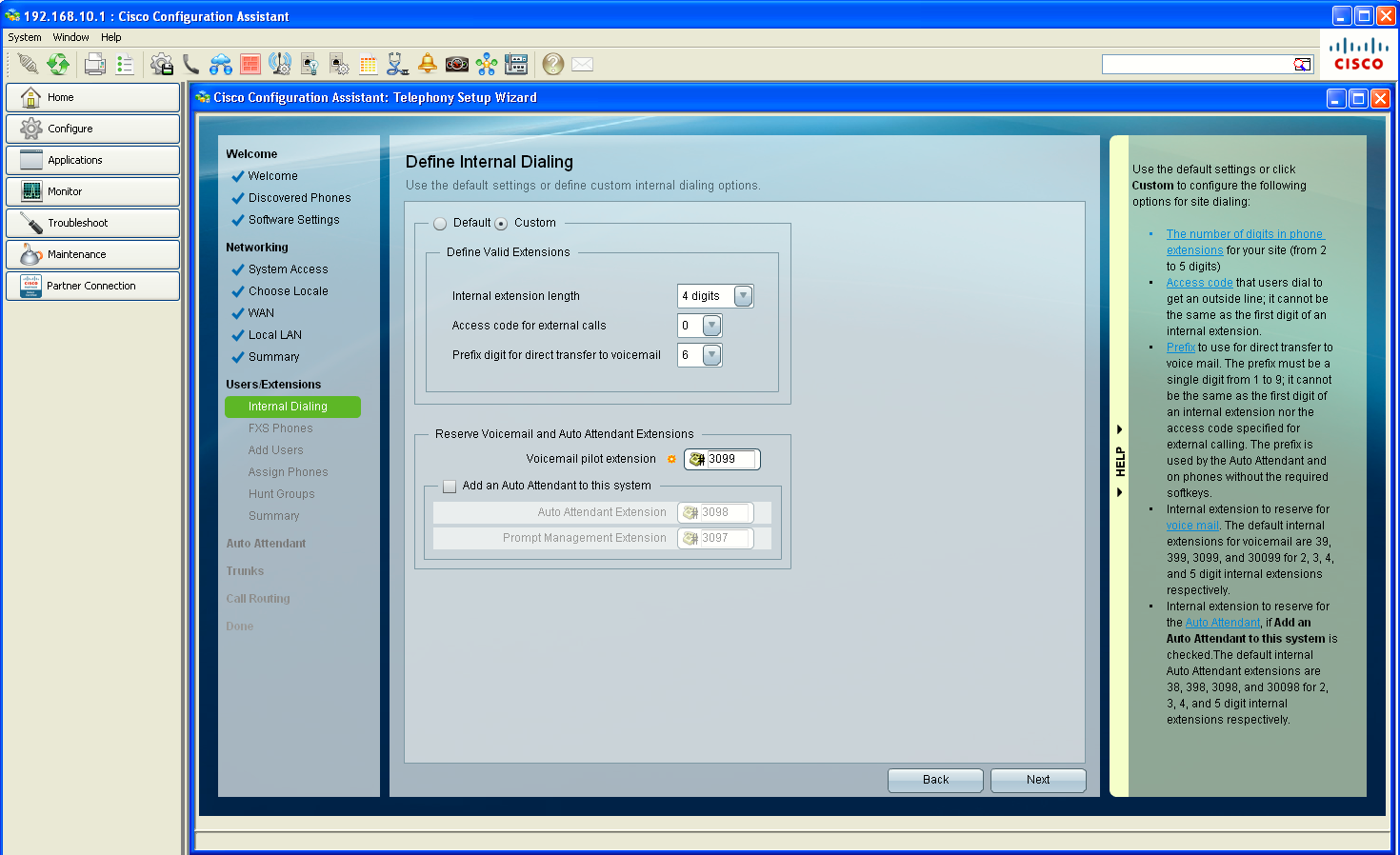1400x855 pixels.
Task: Select Choose Locale wizard step
Action: pyautogui.click(x=288, y=291)
